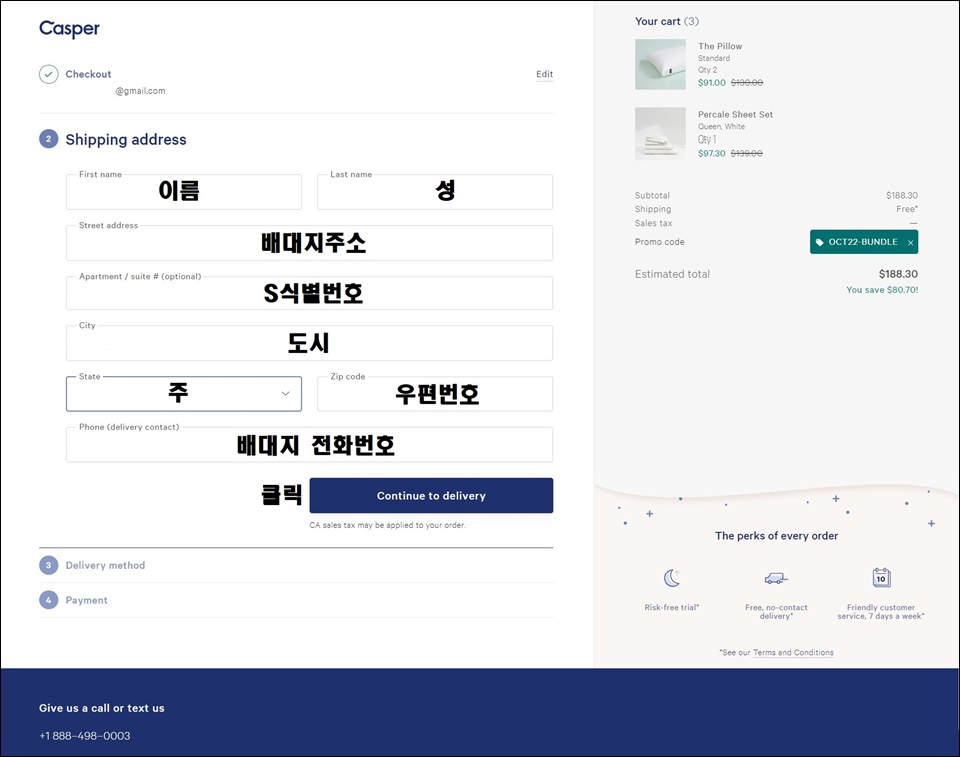Viewport: 960px width, 757px height.
Task: Click the Sheet Set sale price $97.30
Action: point(711,153)
